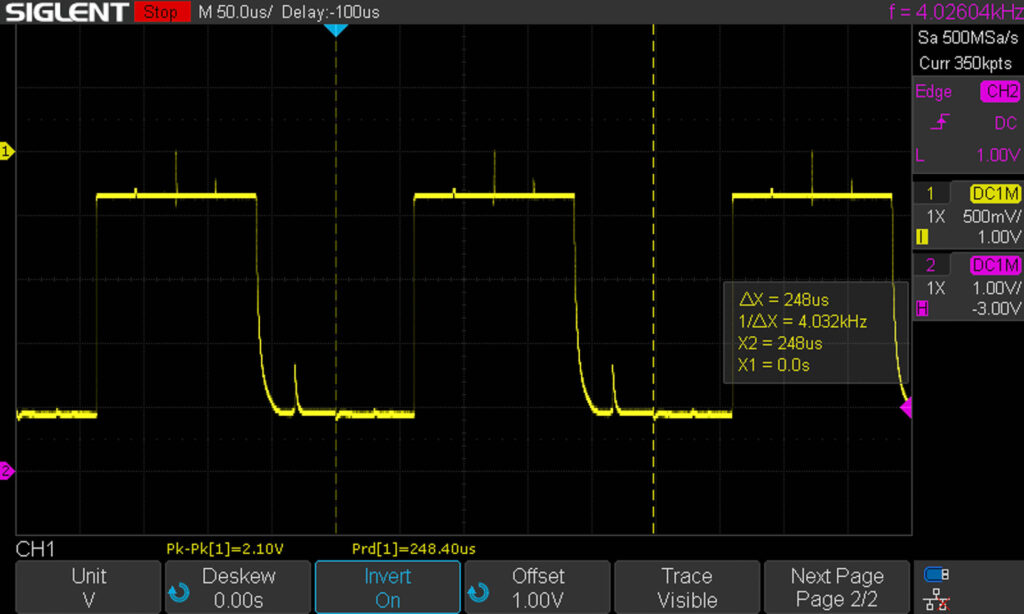This screenshot has height=614, width=1024.
Task: Click the Offset rotary knob icon
Action: click(478, 592)
